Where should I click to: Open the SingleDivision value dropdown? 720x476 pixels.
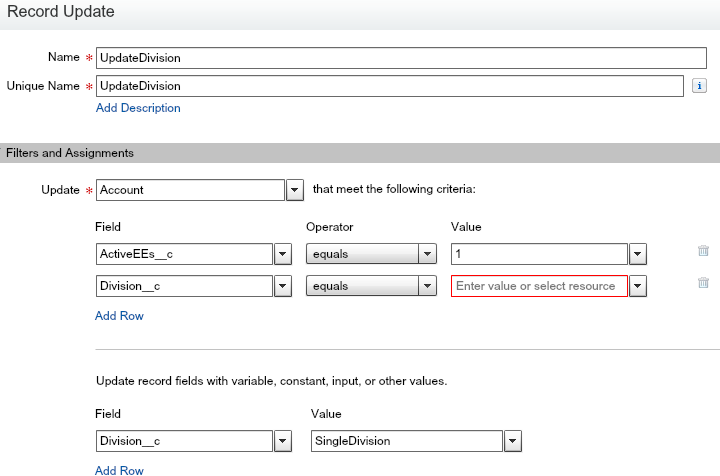513,441
